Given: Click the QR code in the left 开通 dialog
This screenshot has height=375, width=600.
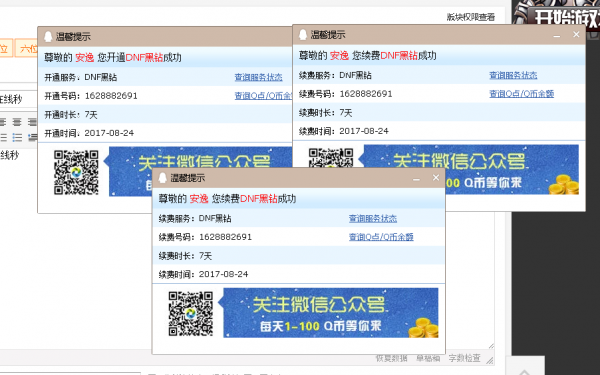Looking at the screenshot, I should click(76, 172).
